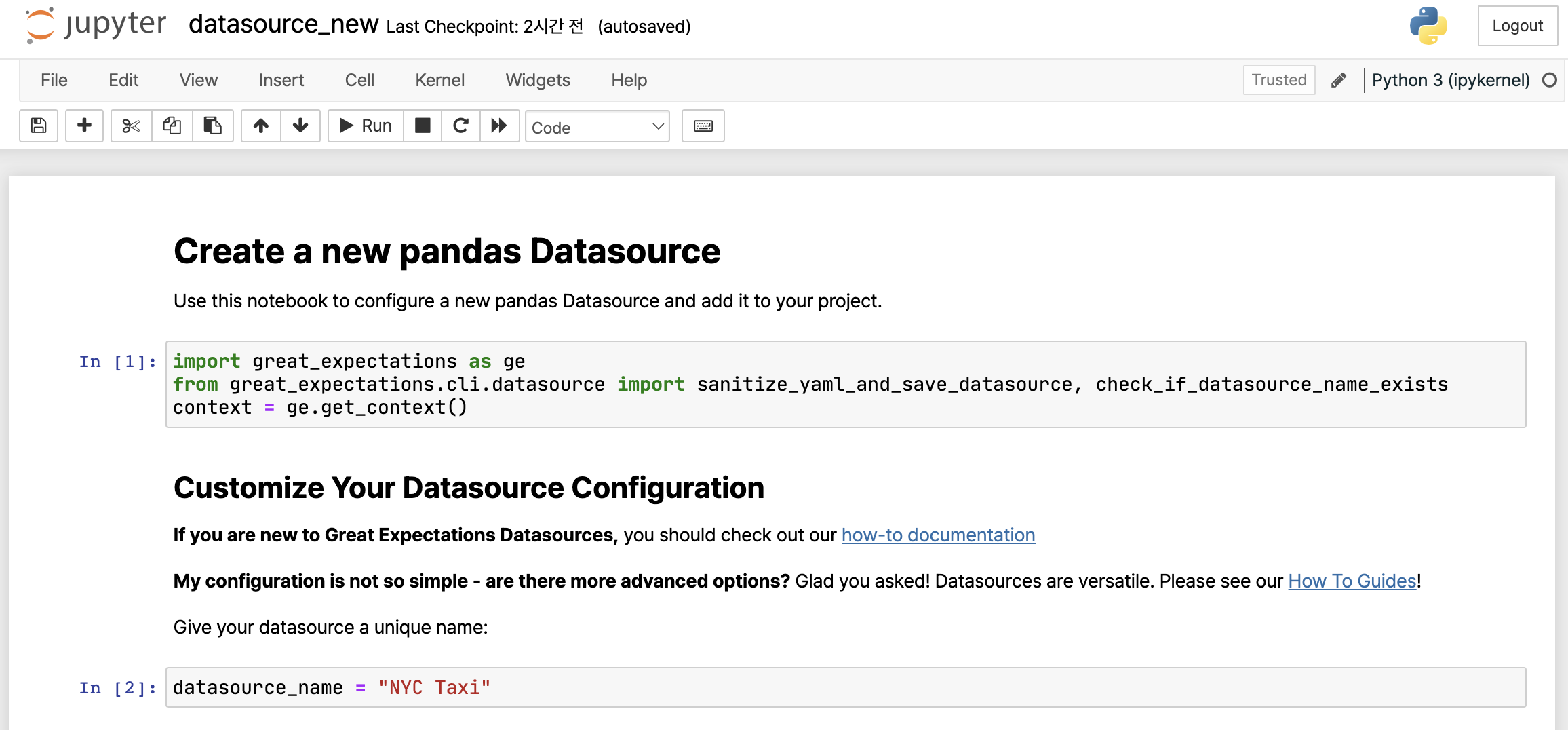
Task: Click the Last Checkpoint status text
Action: pyautogui.click(x=485, y=26)
